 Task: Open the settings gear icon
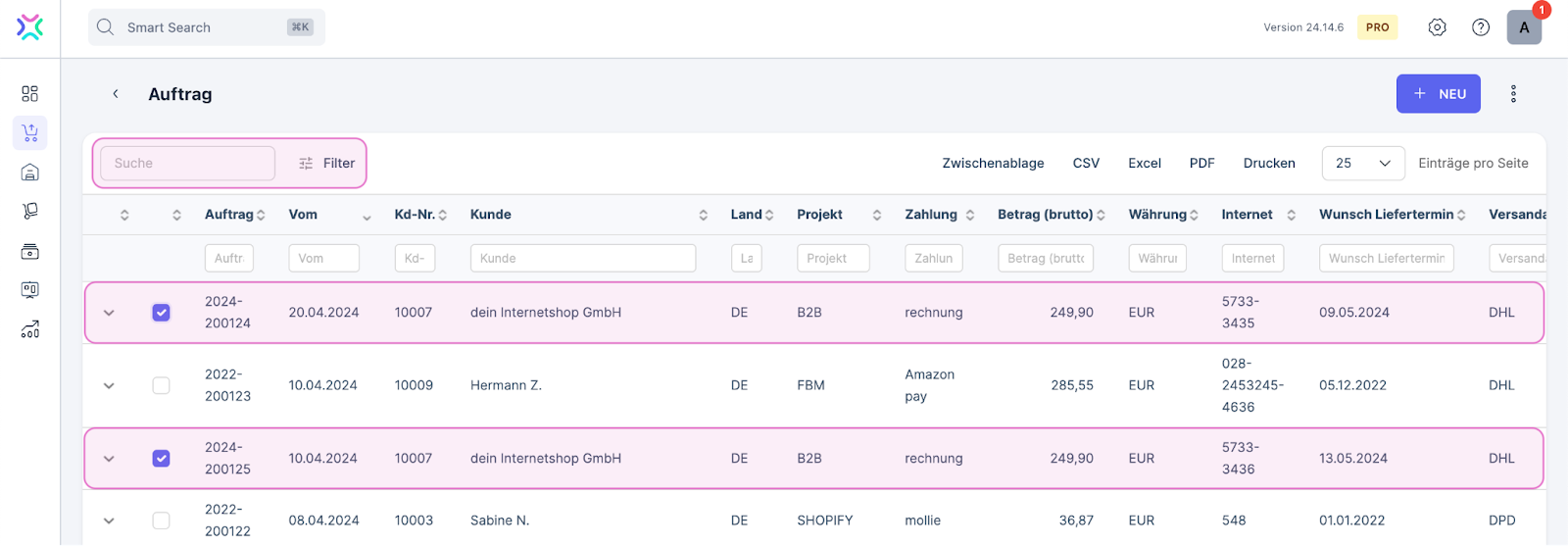click(x=1437, y=27)
